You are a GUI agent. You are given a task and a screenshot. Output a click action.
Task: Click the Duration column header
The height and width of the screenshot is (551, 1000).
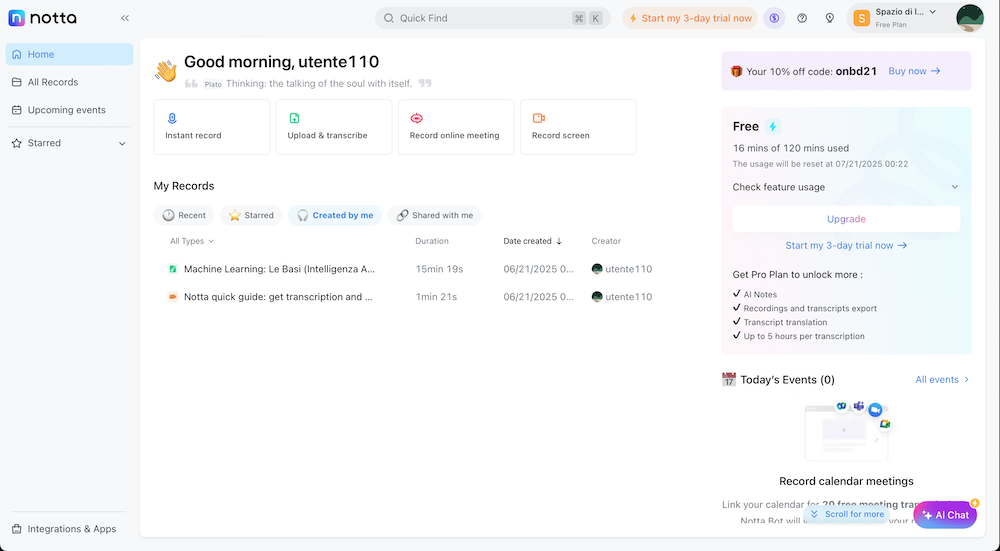pos(432,241)
